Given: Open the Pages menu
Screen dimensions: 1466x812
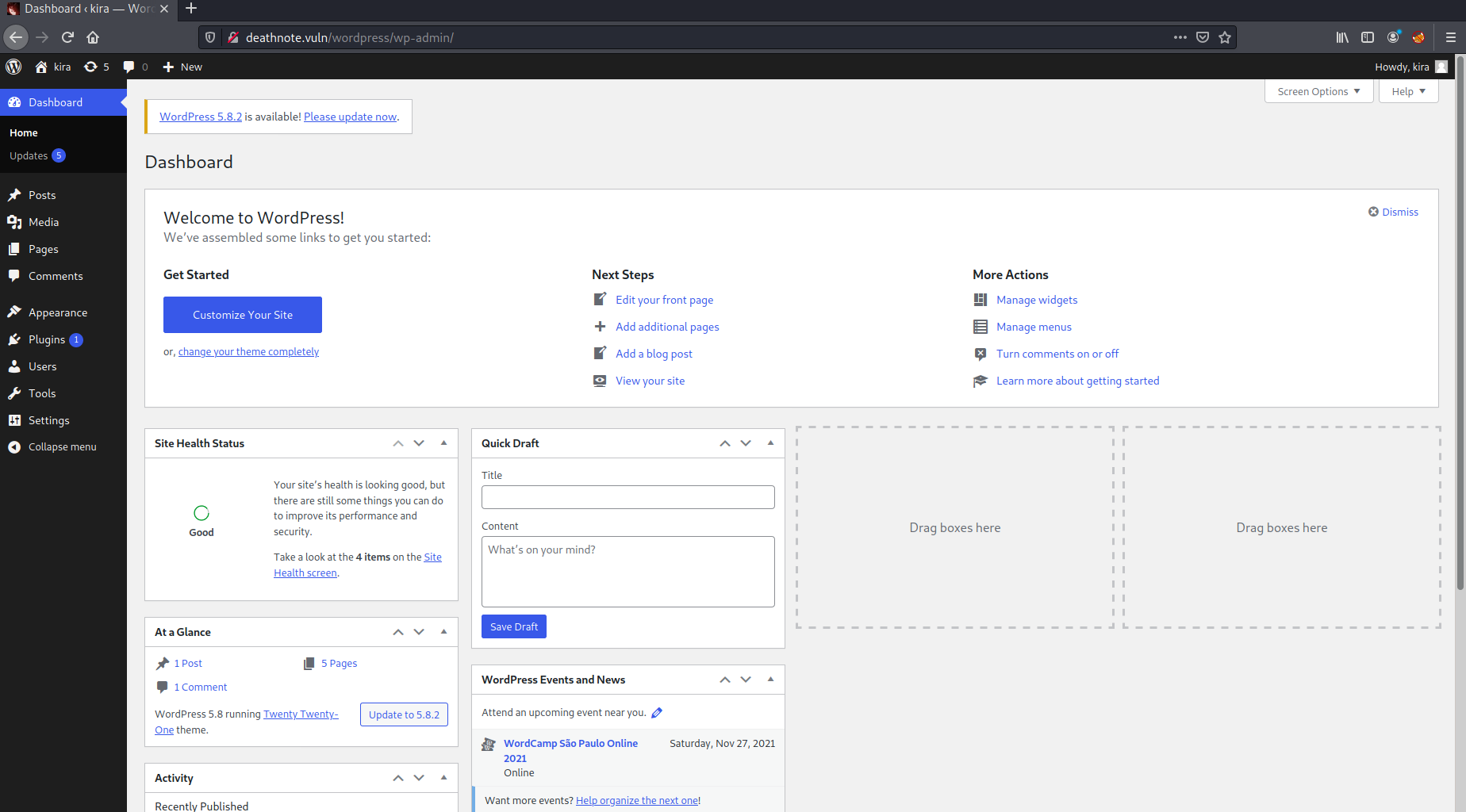Looking at the screenshot, I should coord(63,249).
